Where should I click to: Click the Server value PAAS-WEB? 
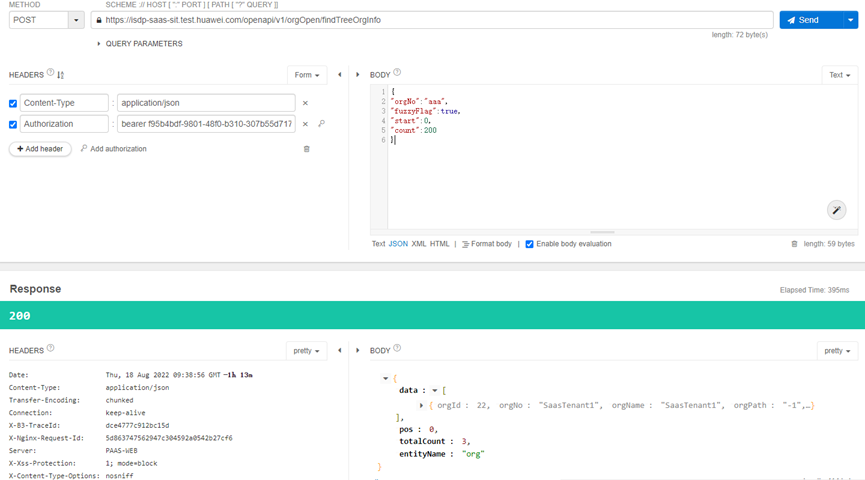coord(121,451)
